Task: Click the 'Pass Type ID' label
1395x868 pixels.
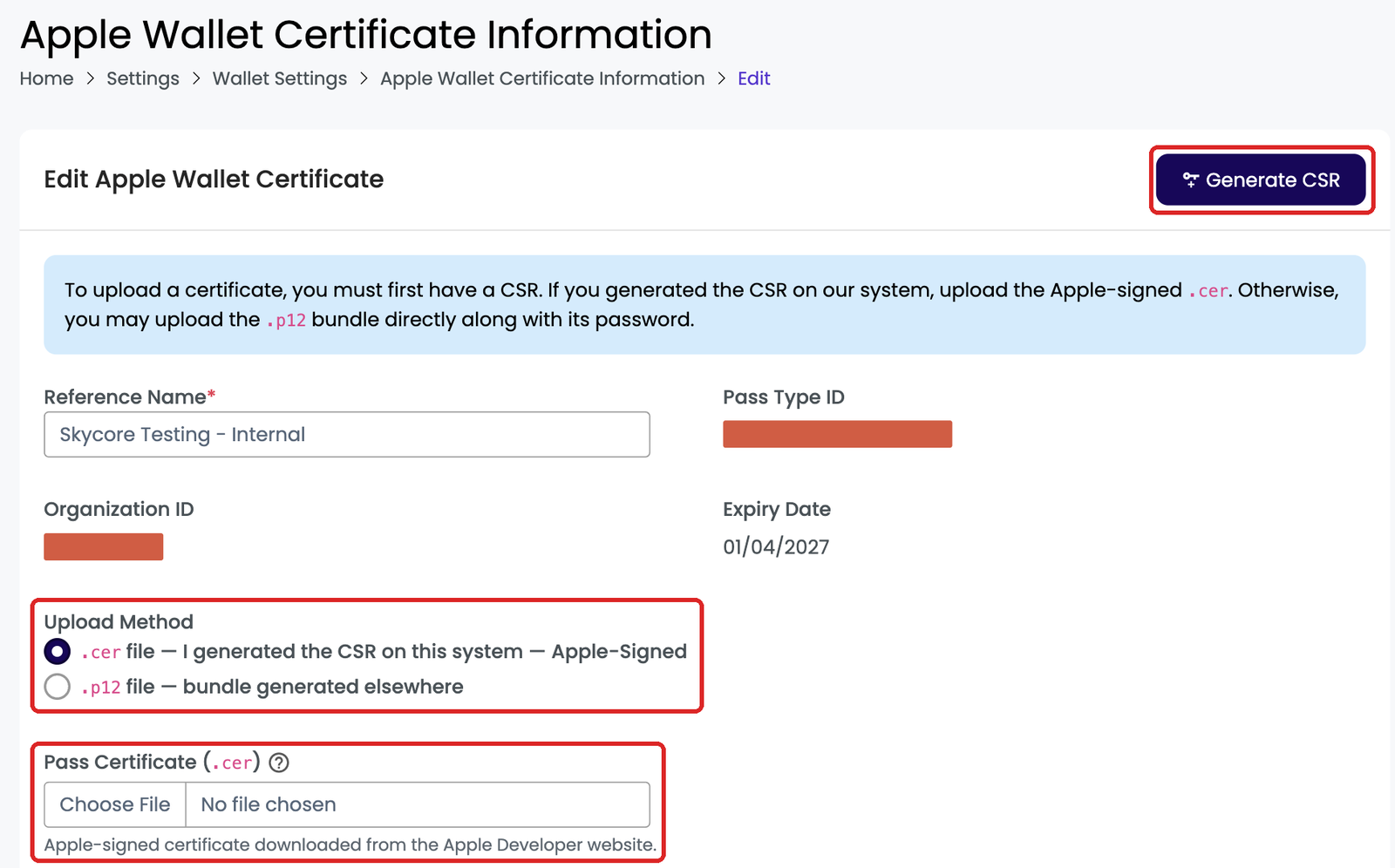Action: [784, 397]
